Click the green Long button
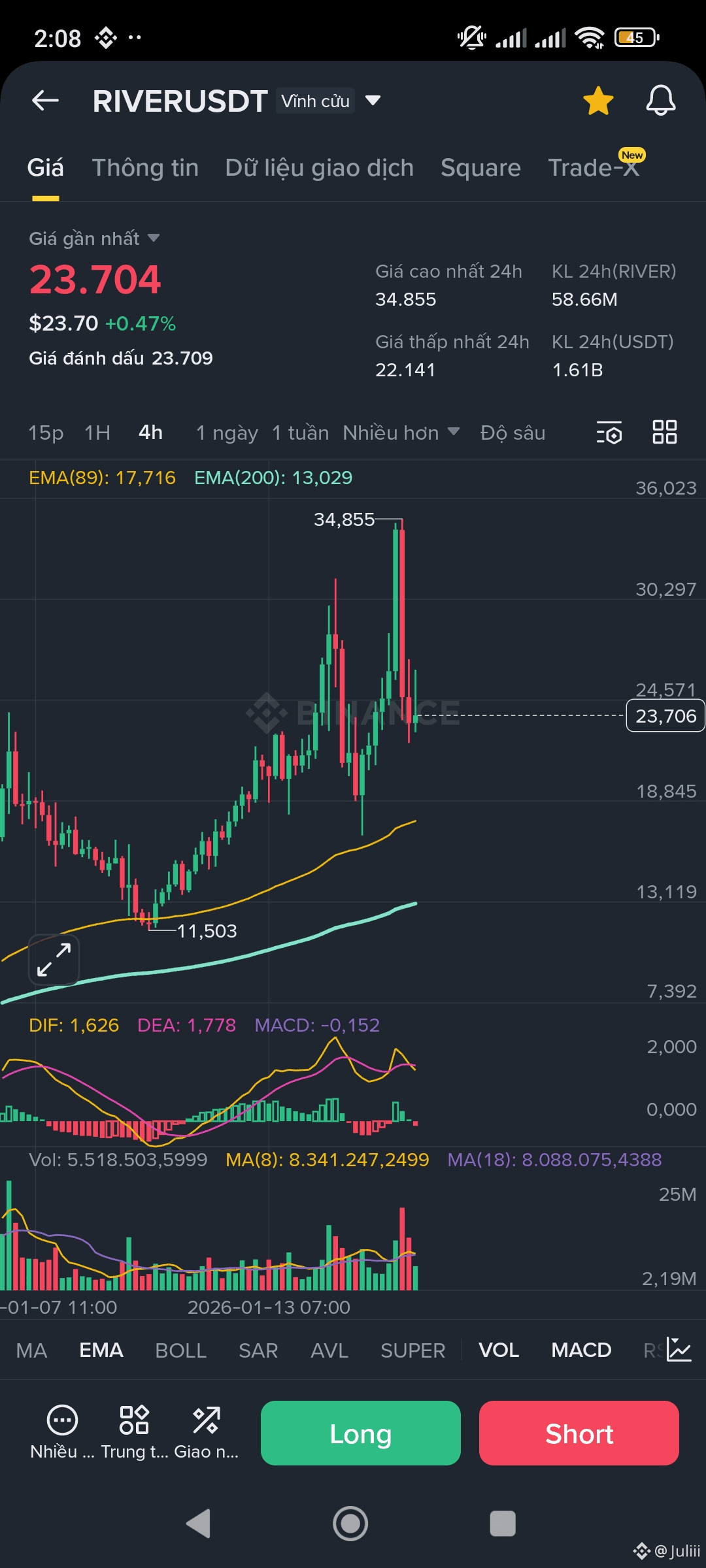 (x=361, y=1433)
